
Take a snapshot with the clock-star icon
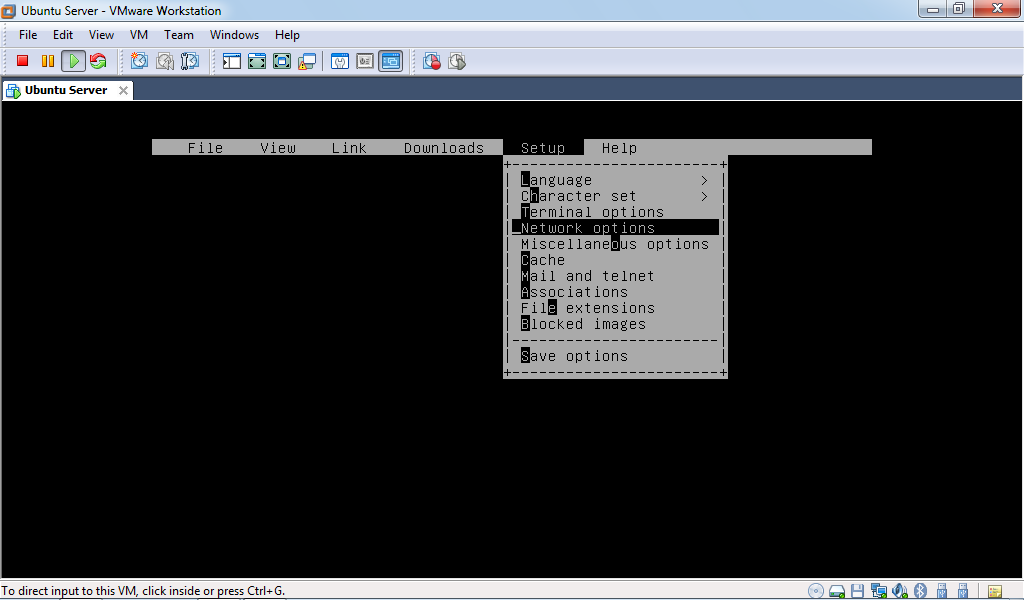coord(139,61)
